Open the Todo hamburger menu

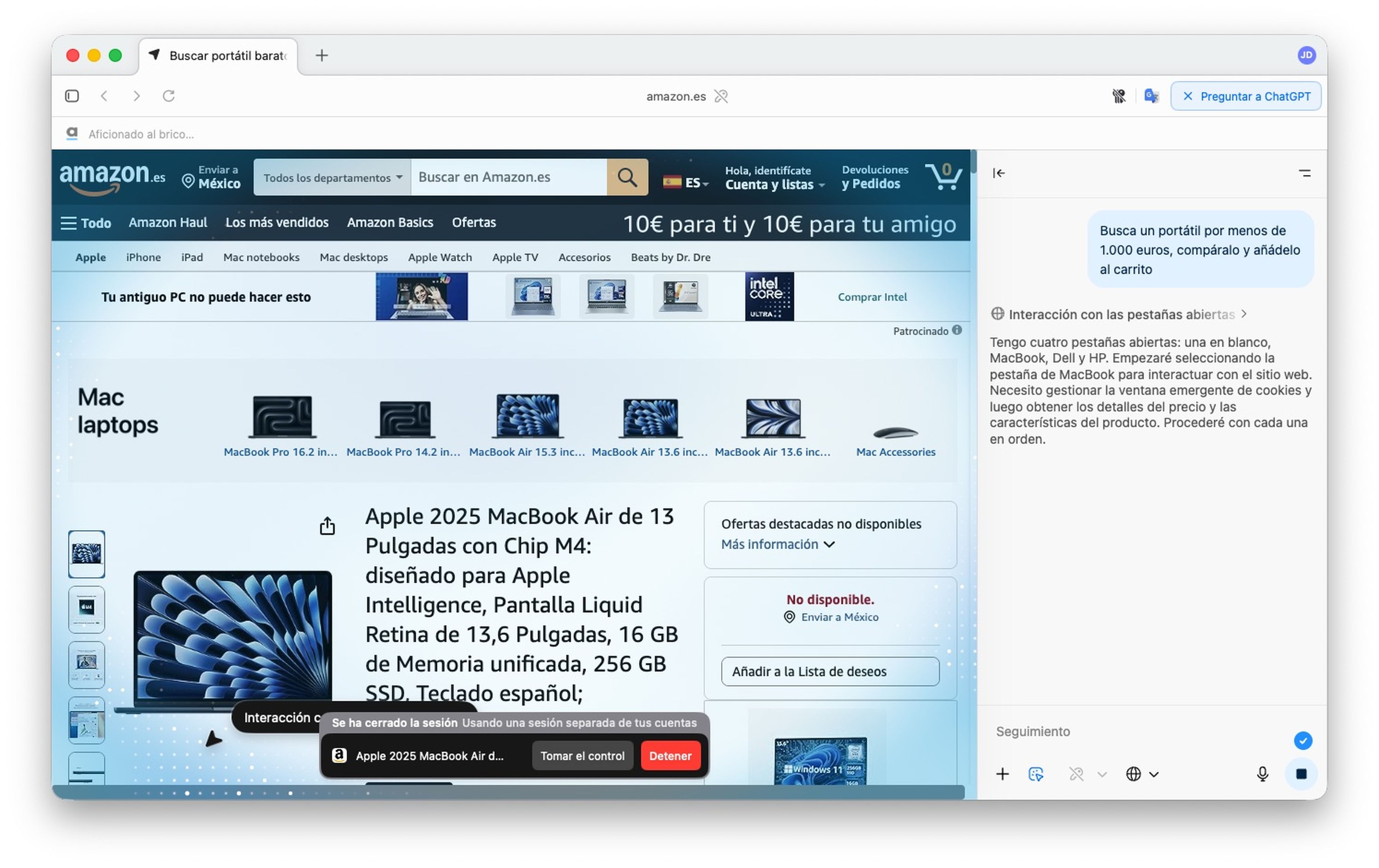[x=86, y=223]
